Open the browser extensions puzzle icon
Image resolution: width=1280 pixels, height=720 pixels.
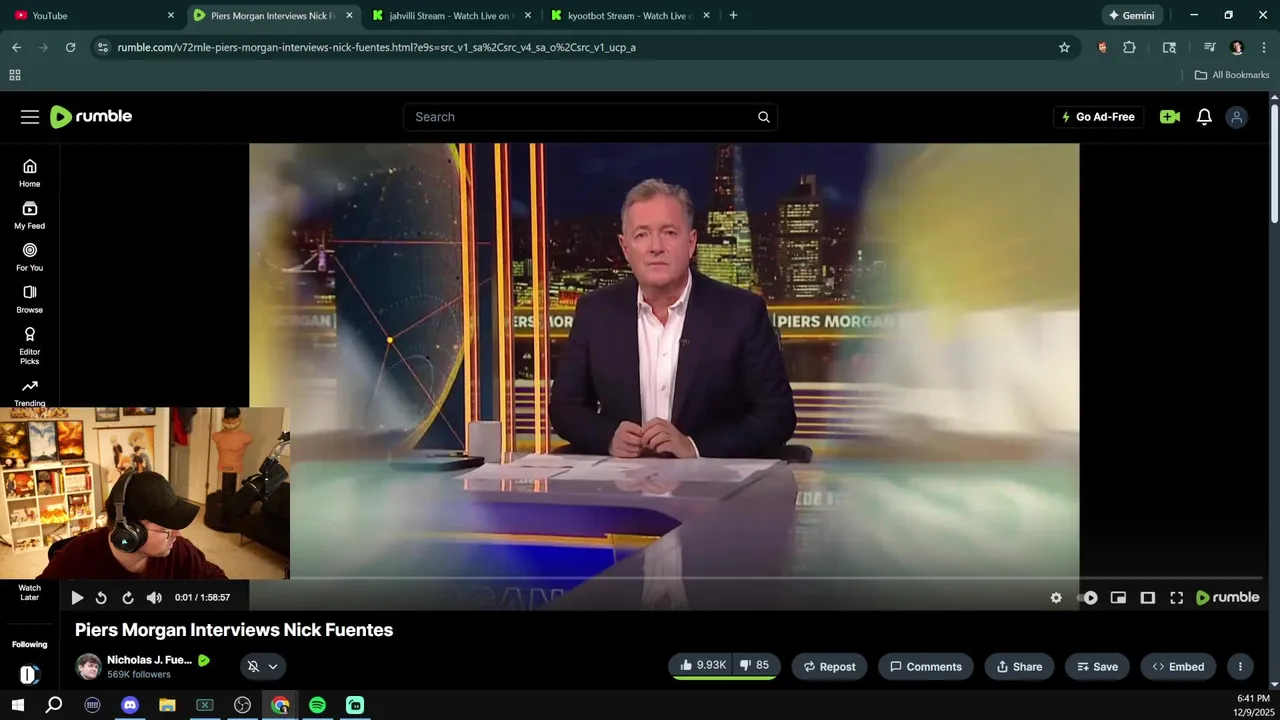click(x=1130, y=47)
